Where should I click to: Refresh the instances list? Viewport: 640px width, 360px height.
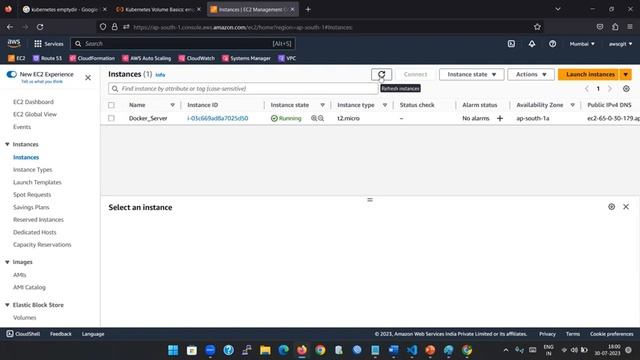click(381, 74)
